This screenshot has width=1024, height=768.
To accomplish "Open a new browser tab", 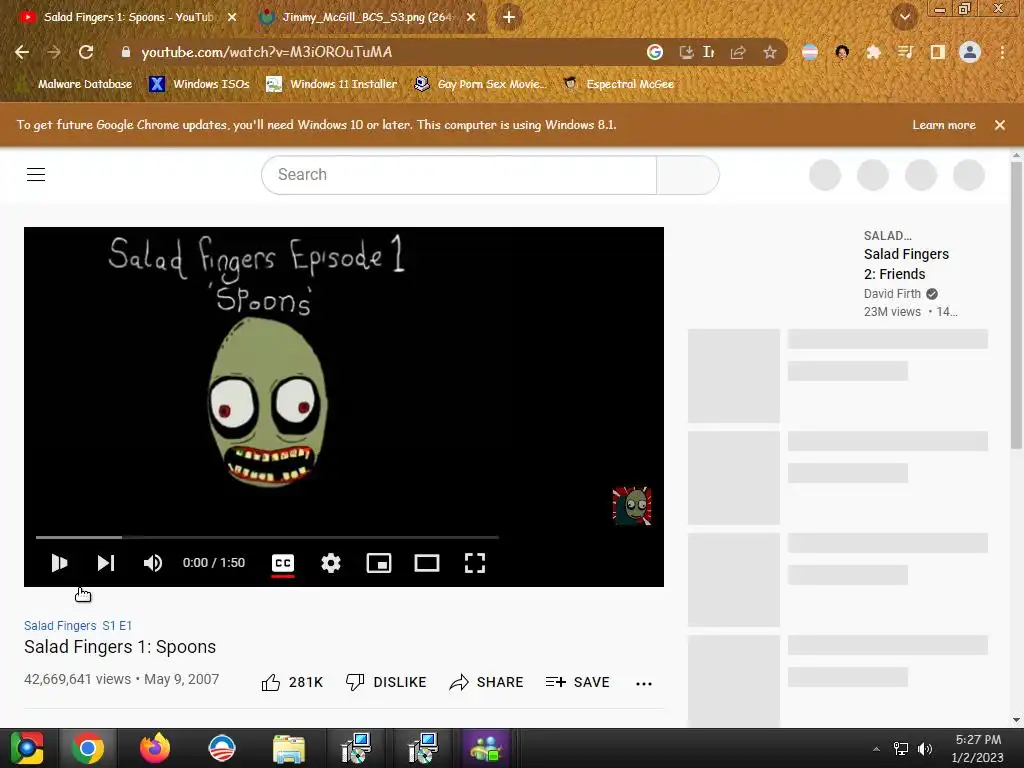I will pyautogui.click(x=509, y=17).
